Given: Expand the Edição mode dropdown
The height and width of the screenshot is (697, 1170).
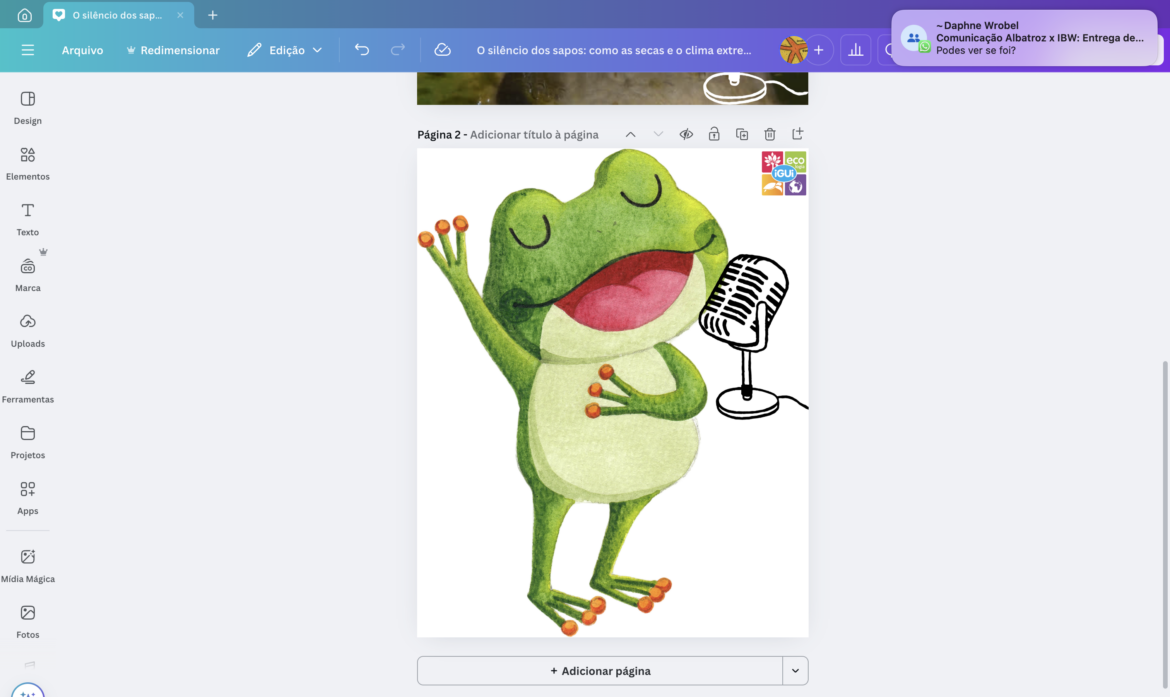Looking at the screenshot, I should click(x=285, y=50).
